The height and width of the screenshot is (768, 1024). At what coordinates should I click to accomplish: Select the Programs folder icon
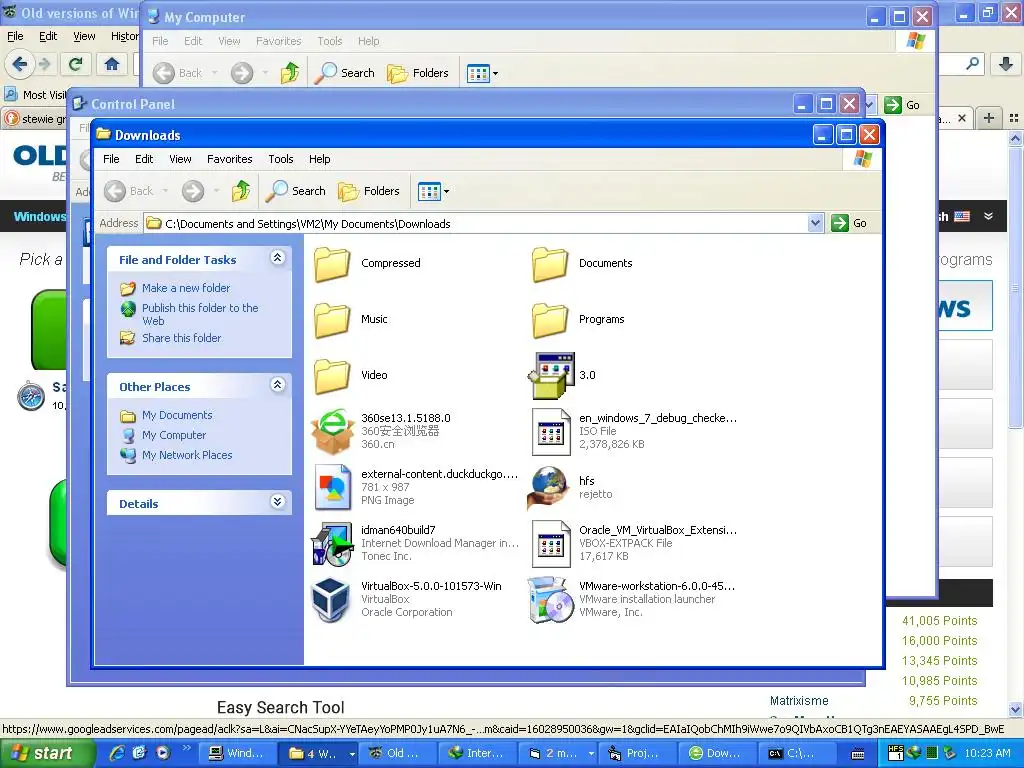550,320
